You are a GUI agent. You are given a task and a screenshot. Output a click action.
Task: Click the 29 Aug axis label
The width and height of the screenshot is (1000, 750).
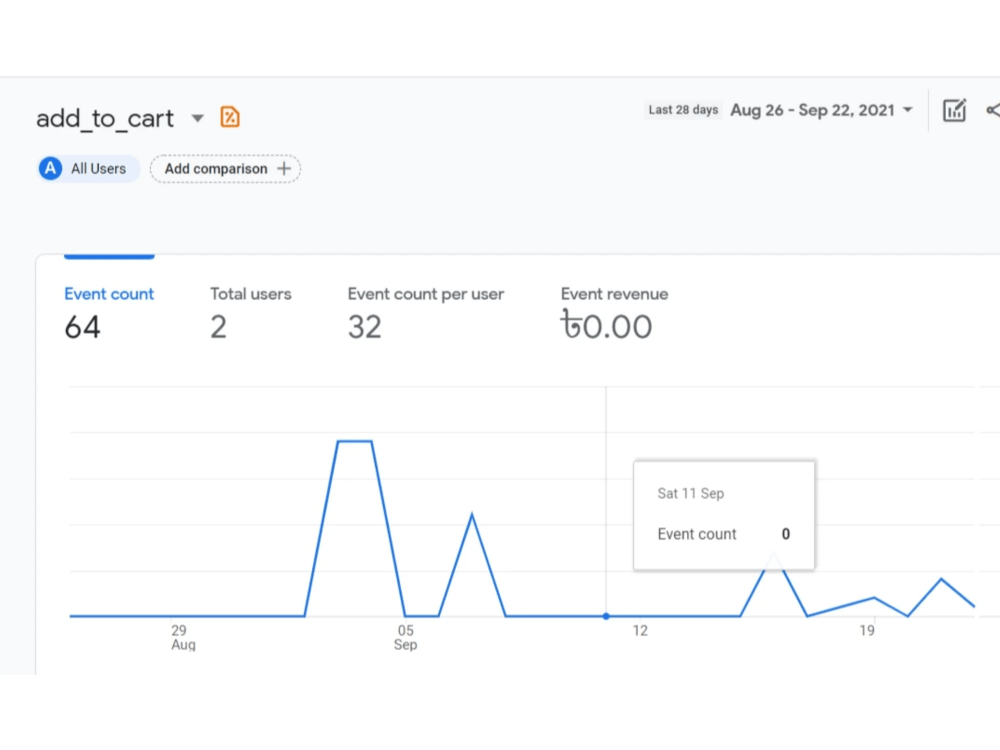click(181, 637)
